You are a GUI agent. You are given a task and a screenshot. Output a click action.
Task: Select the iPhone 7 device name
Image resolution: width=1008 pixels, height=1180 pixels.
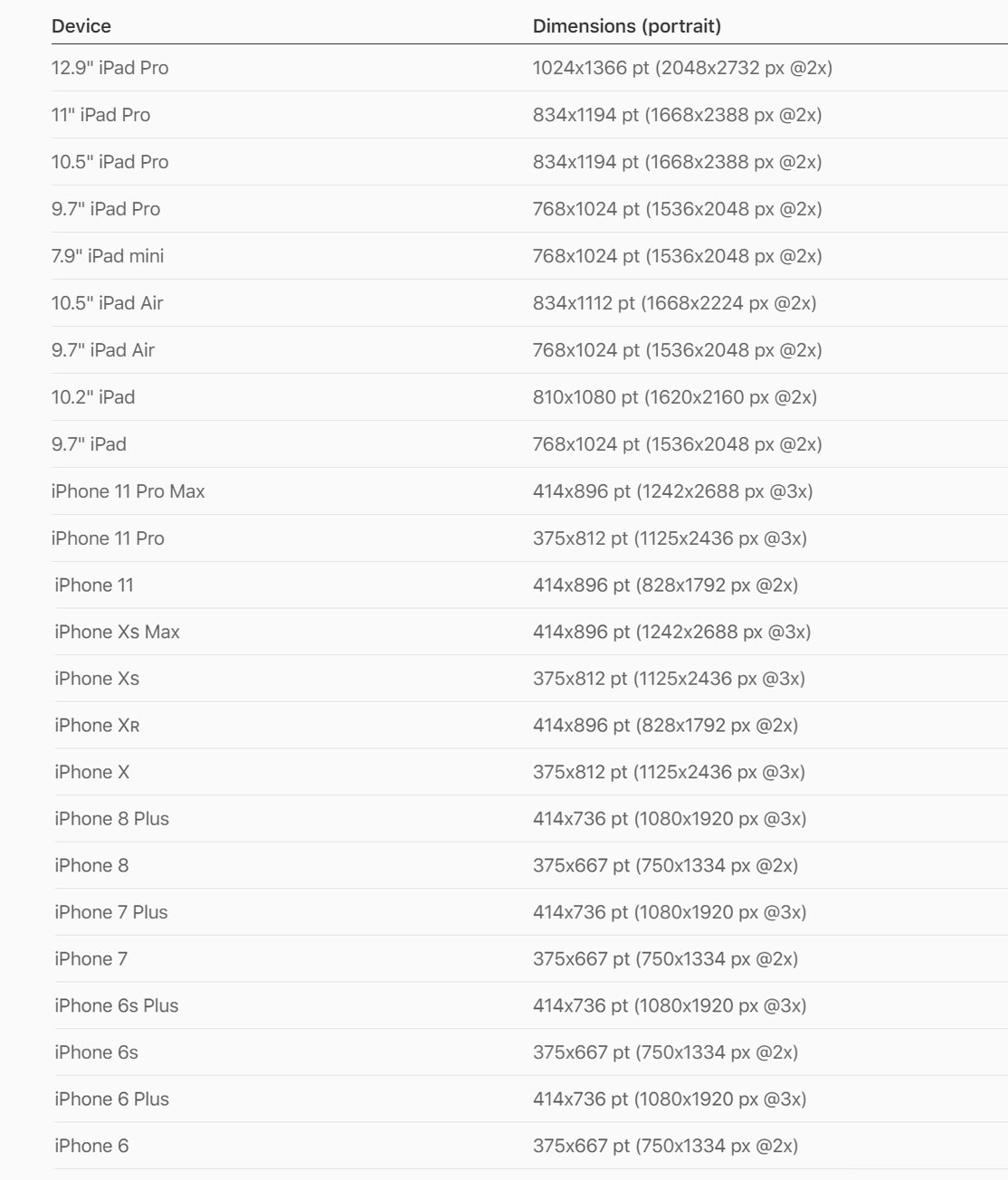[x=90, y=959]
